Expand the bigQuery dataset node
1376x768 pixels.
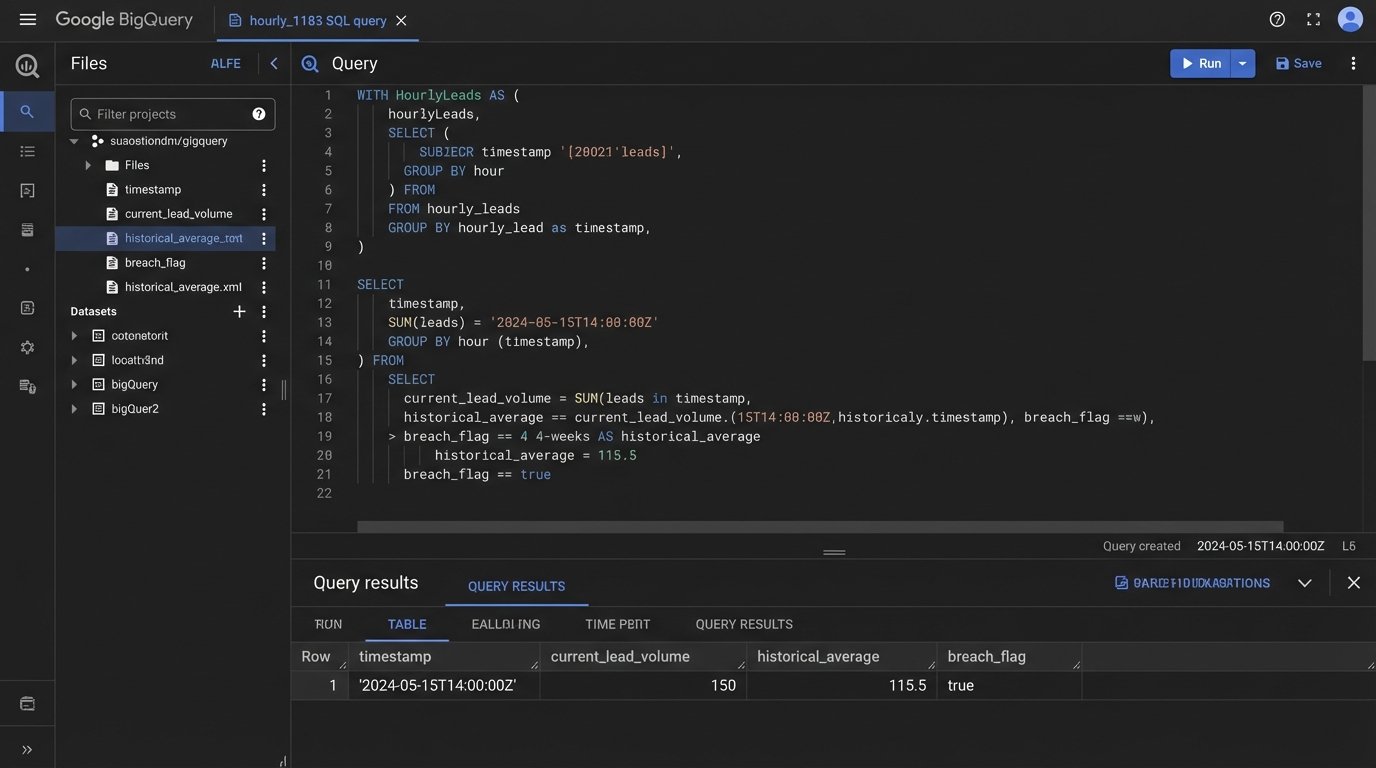(x=74, y=384)
